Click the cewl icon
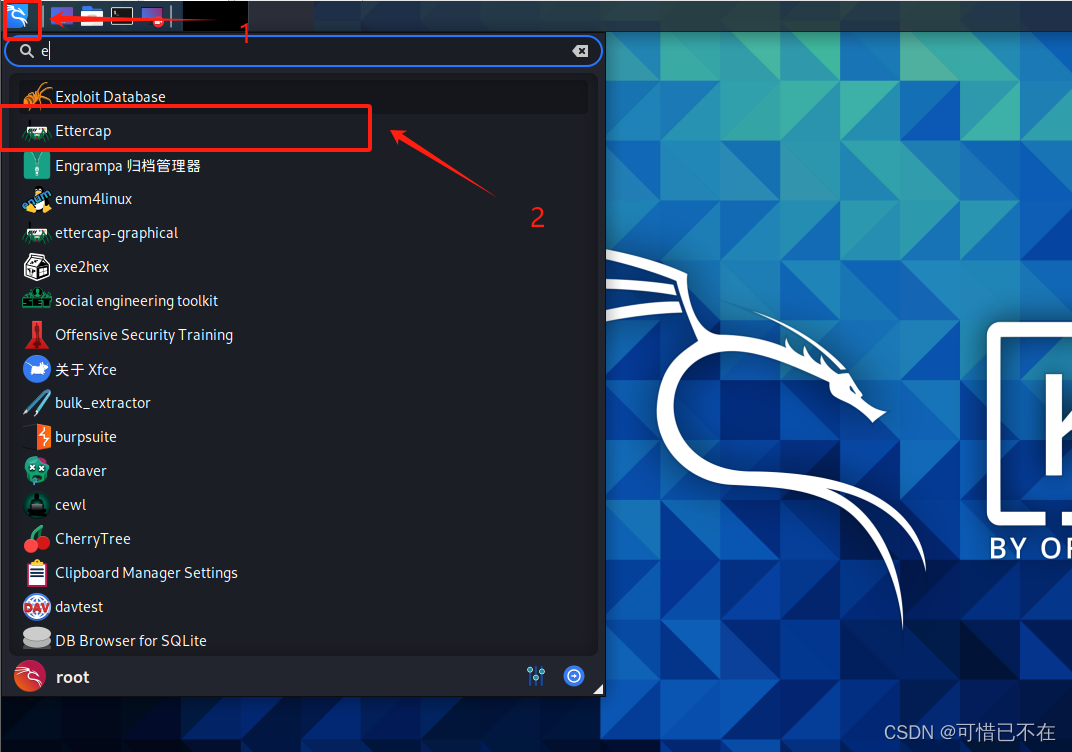 pyautogui.click(x=37, y=505)
